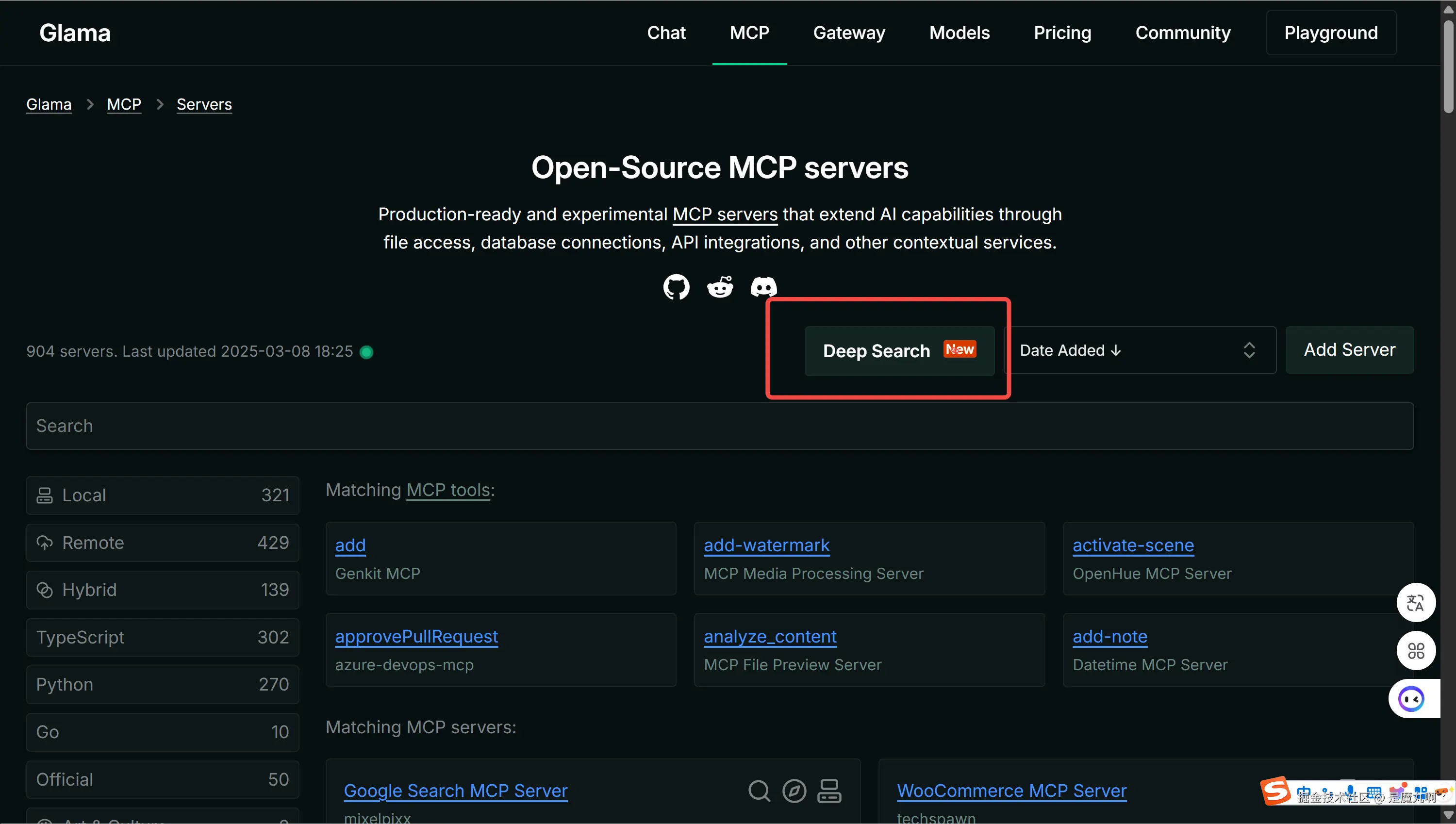Focus the Search input field

pos(720,426)
